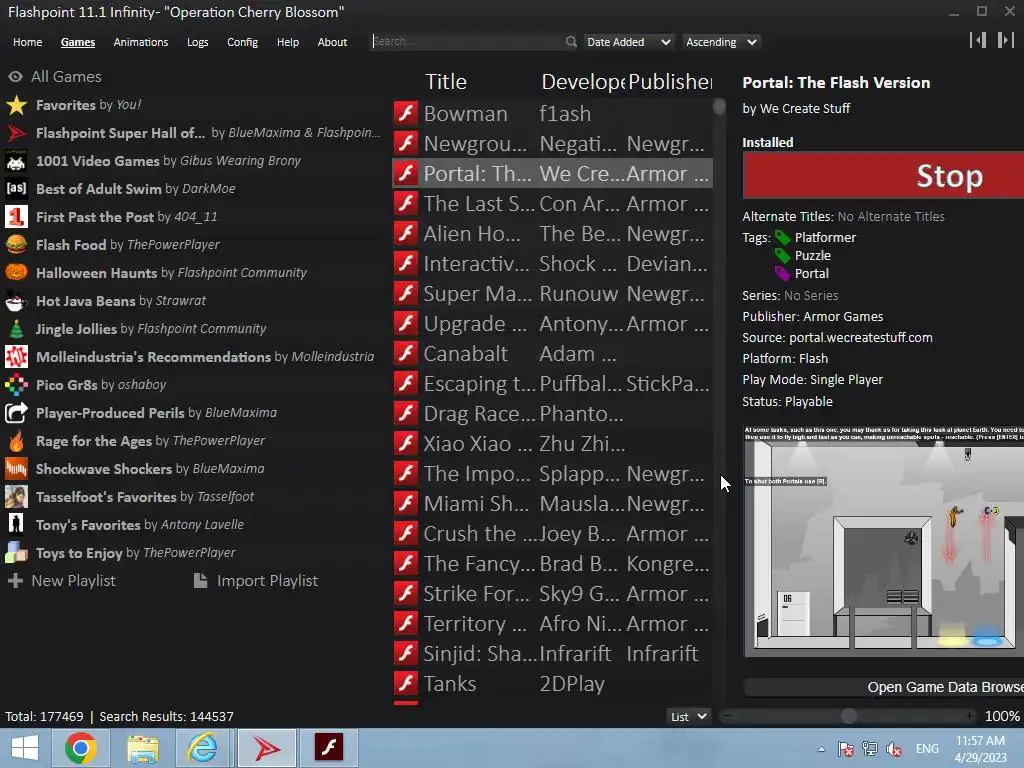Click the First Past the Post icon
Screen dimensions: 1024x768
pos(16,217)
